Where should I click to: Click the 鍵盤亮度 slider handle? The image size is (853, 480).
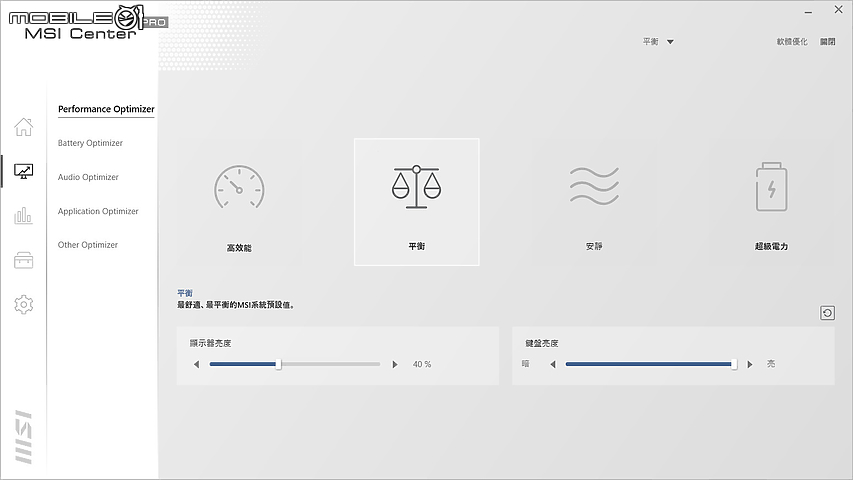pos(734,364)
